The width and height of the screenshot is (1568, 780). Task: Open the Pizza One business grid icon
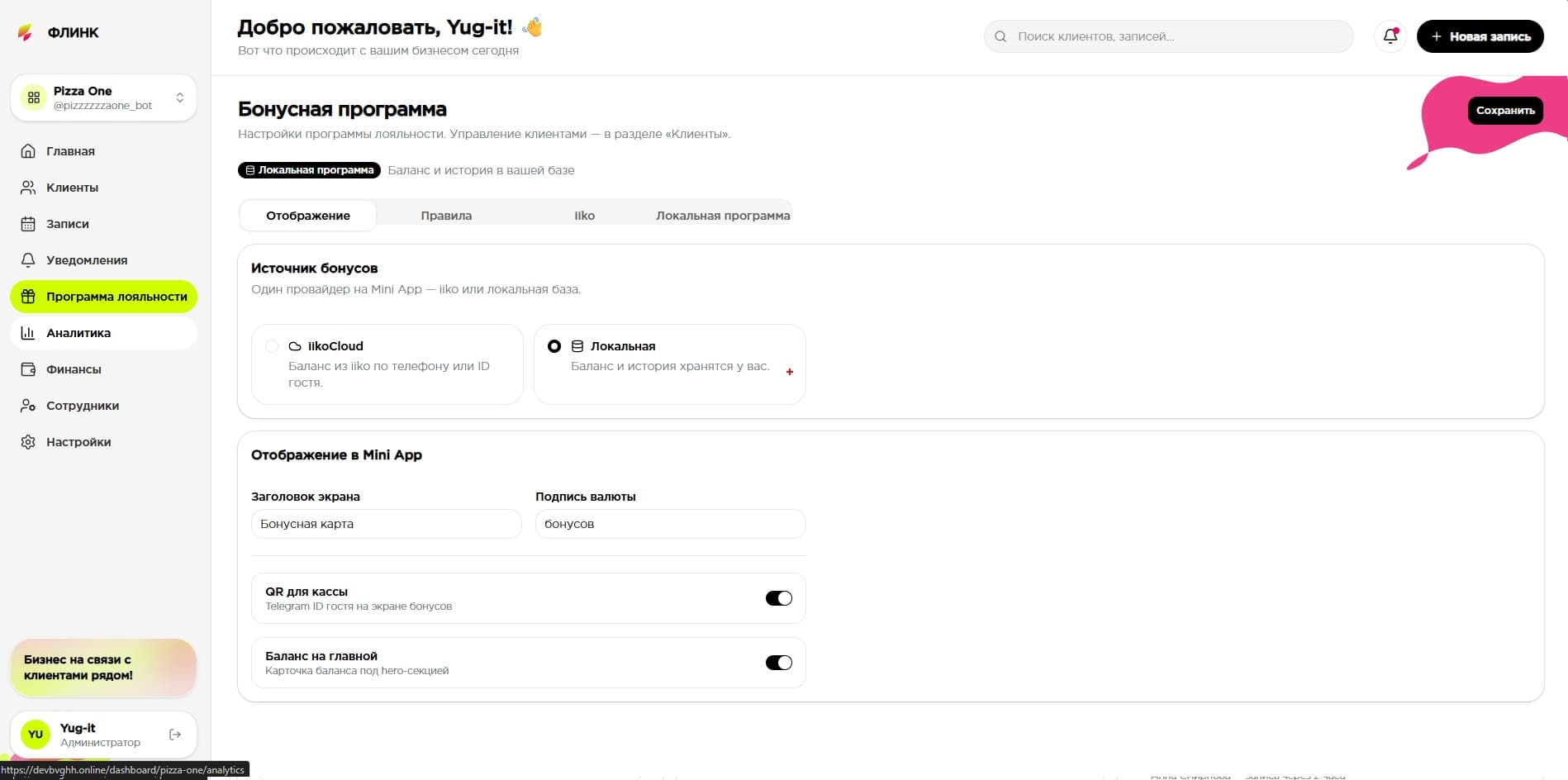click(34, 97)
